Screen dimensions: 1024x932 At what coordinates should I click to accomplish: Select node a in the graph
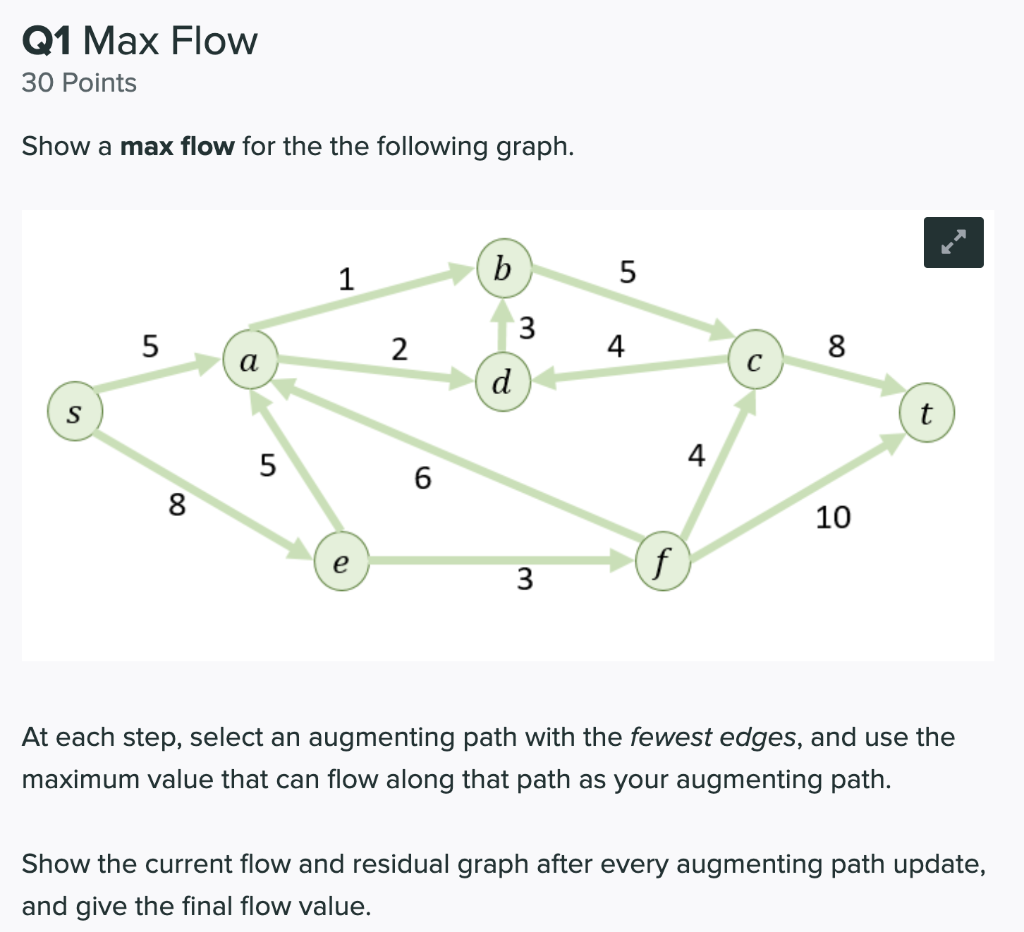(249, 359)
